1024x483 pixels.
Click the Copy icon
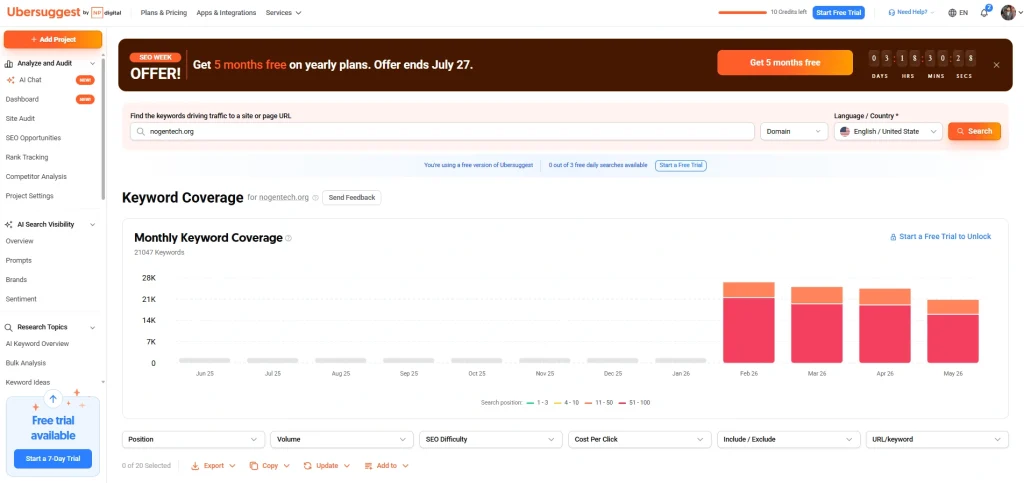coord(253,466)
